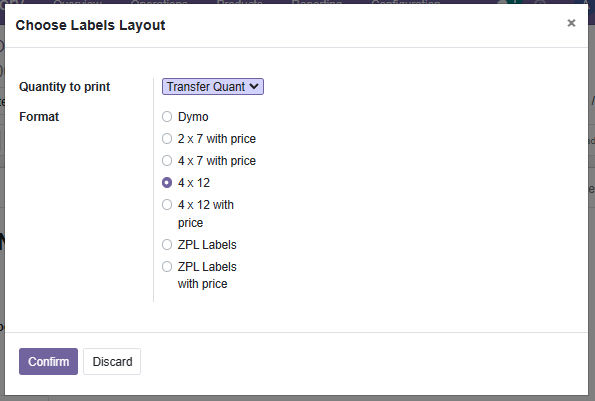Select the plain 4 x 12 radio button
Viewport: 595px width, 401px height.
[167, 182]
